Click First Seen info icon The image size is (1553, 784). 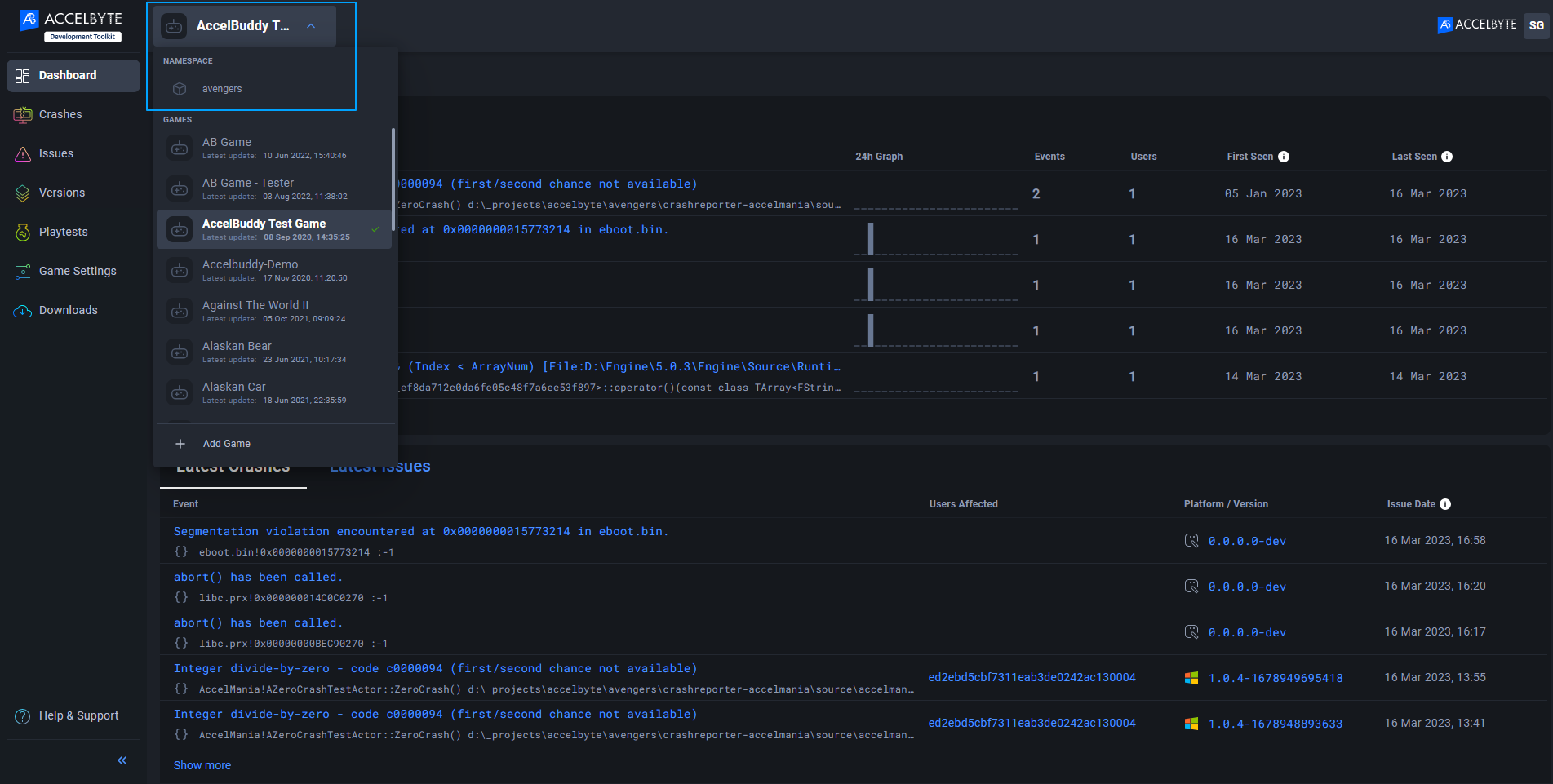click(x=1284, y=157)
